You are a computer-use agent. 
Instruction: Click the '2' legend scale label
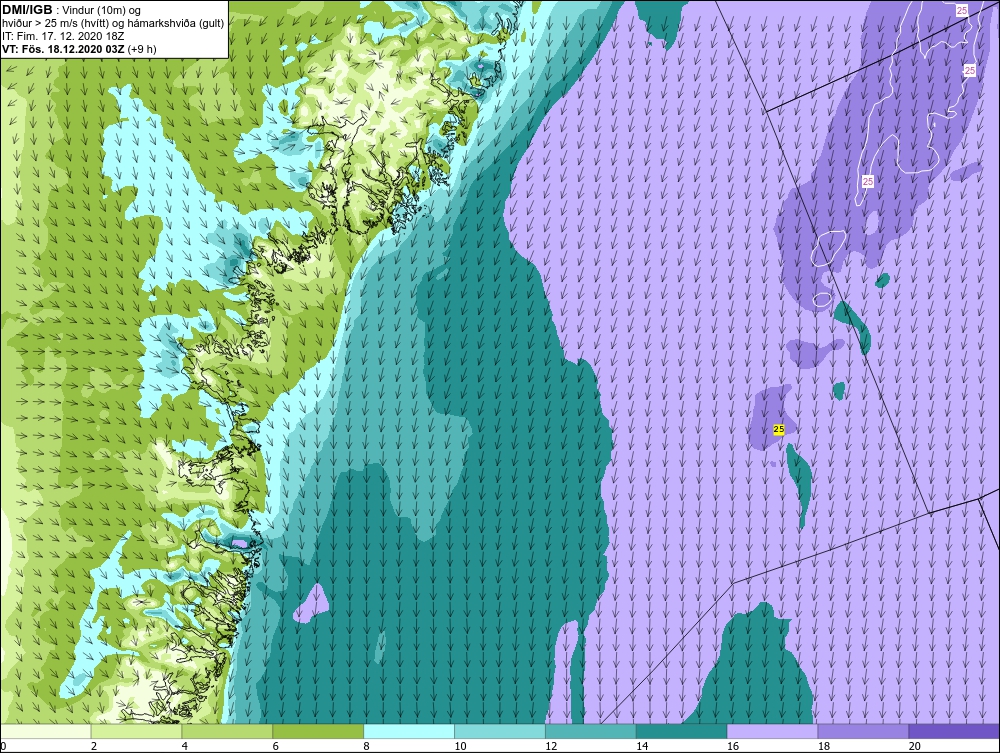[94, 746]
